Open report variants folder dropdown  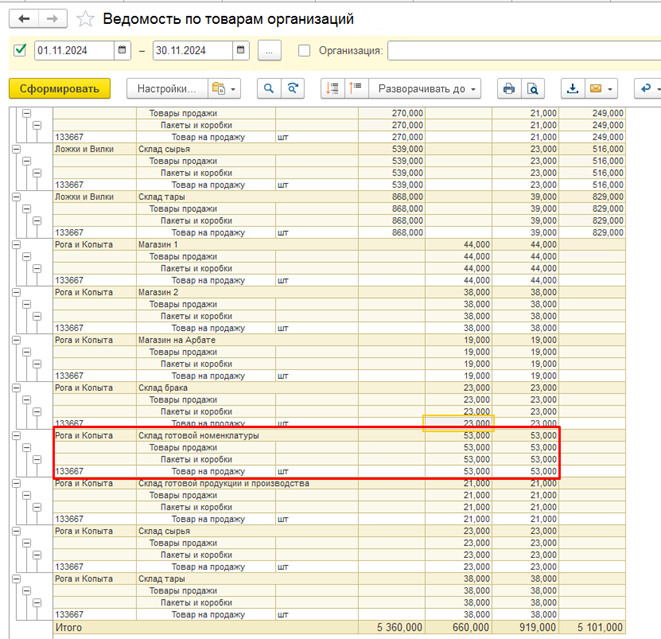click(224, 89)
